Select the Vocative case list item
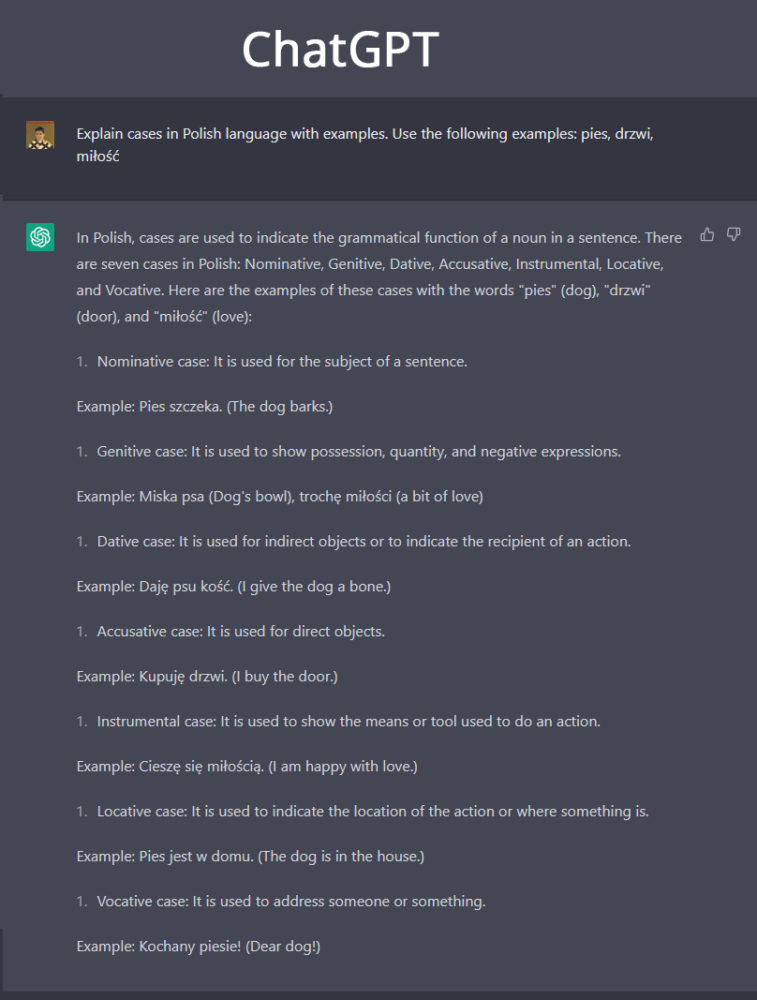The image size is (757, 1000). pos(281,901)
